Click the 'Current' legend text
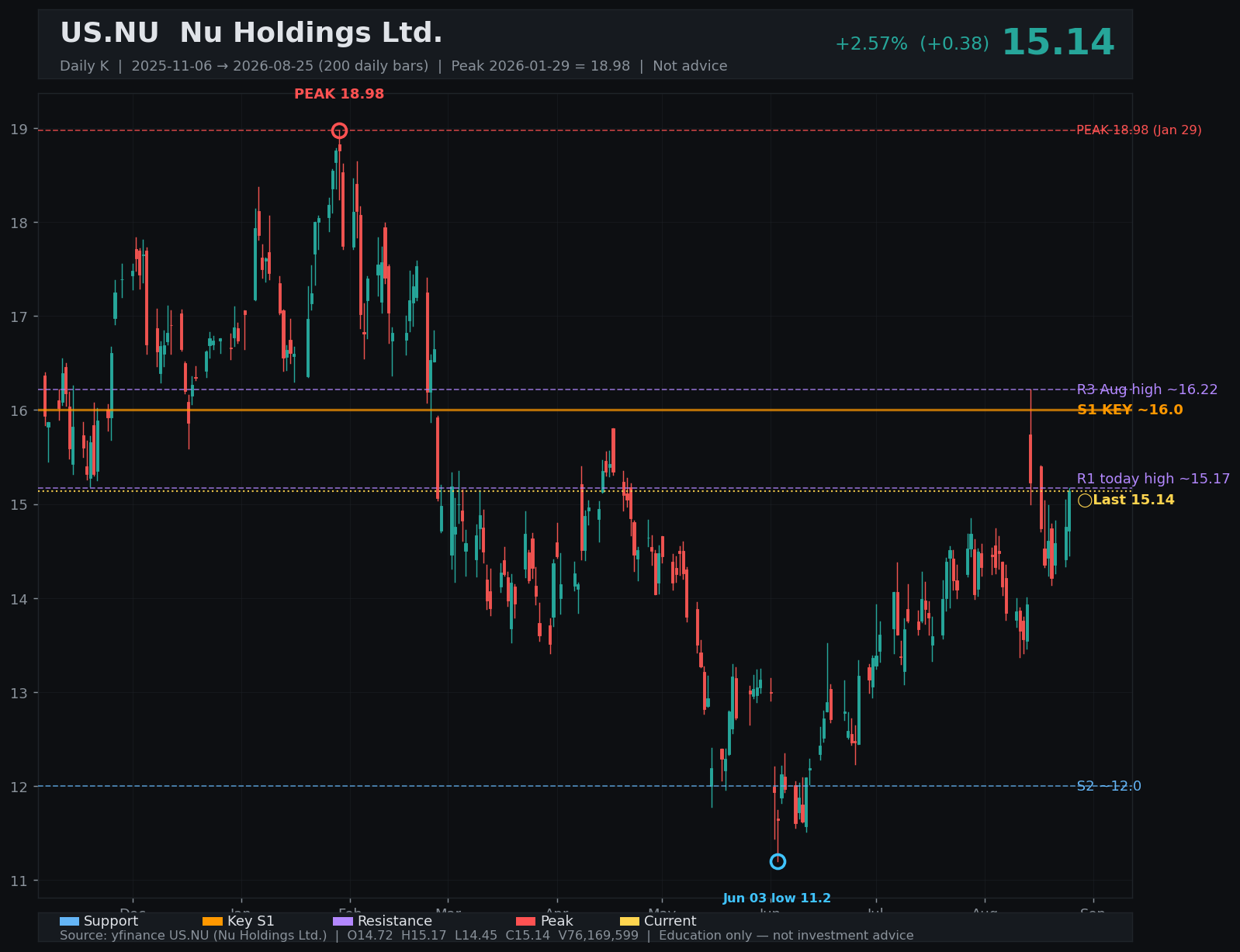This screenshot has height=952, width=1240. click(670, 921)
